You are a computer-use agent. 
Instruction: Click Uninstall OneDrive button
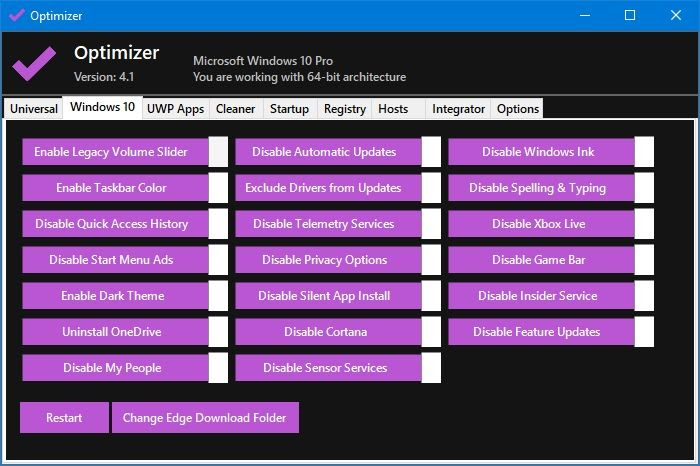(x=115, y=332)
